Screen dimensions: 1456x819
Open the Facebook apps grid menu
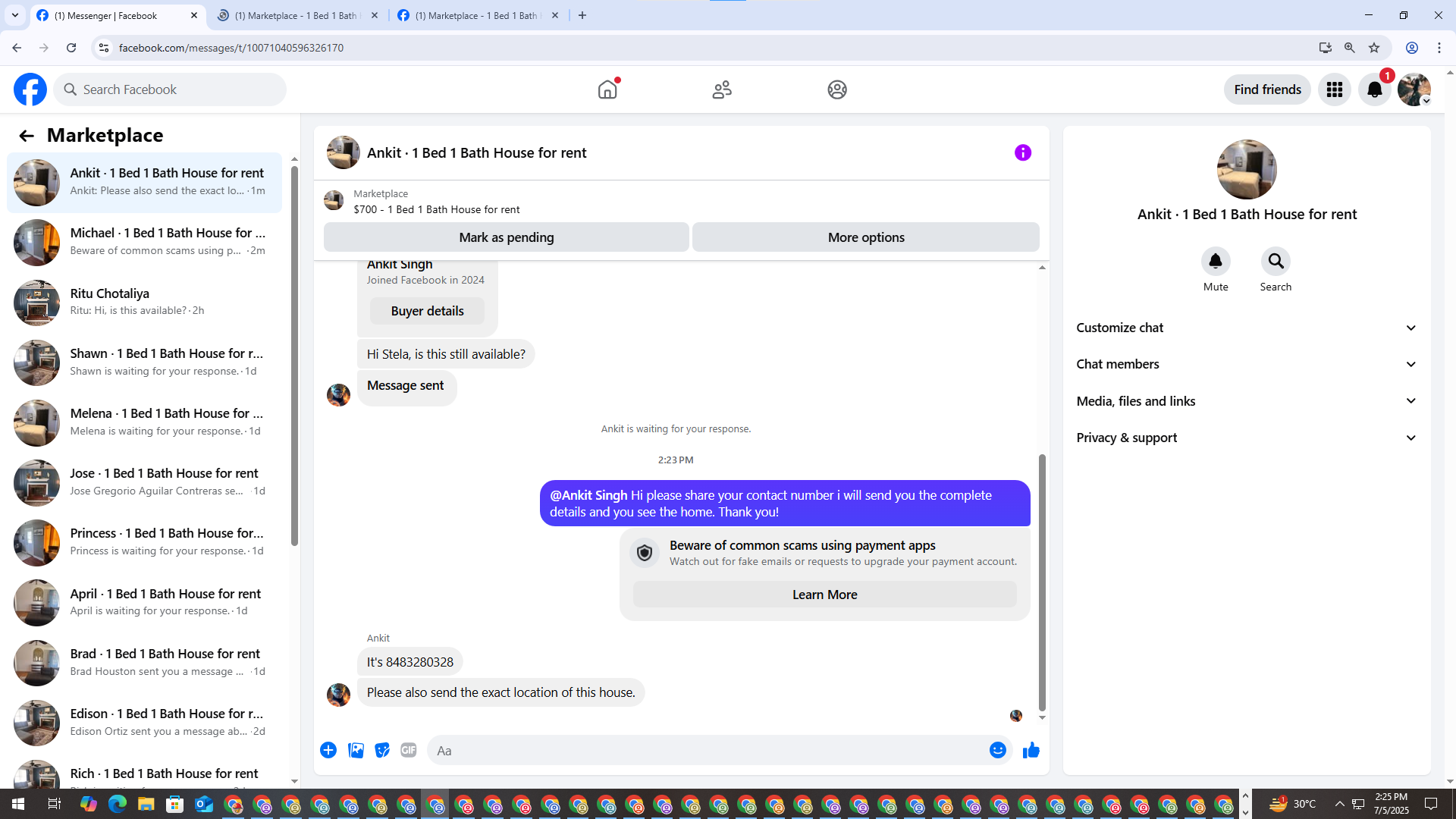[x=1334, y=89]
